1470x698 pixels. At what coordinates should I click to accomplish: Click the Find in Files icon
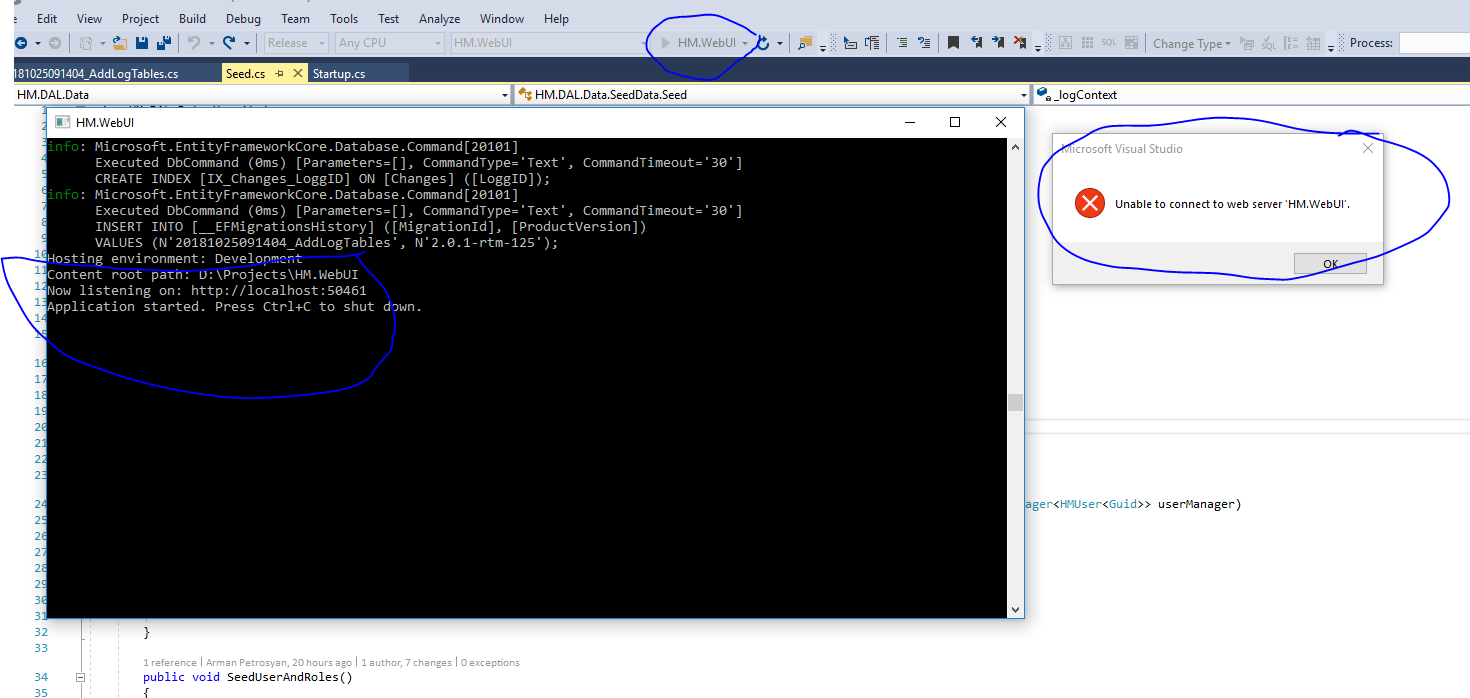(x=805, y=43)
